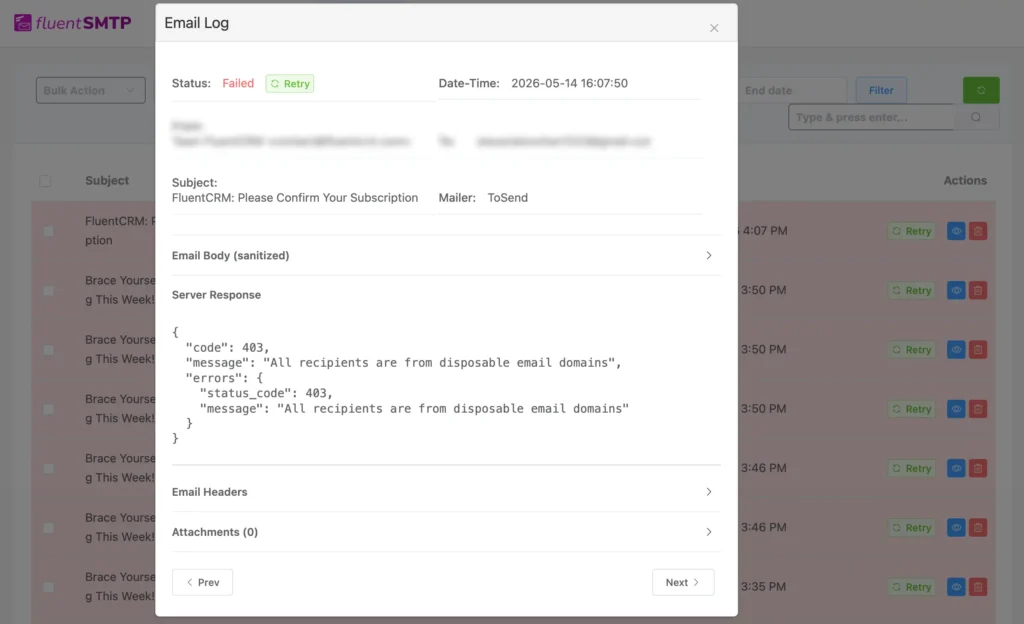The width and height of the screenshot is (1024, 624).
Task: View the 4:07 PM email with eye icon
Action: coord(956,231)
